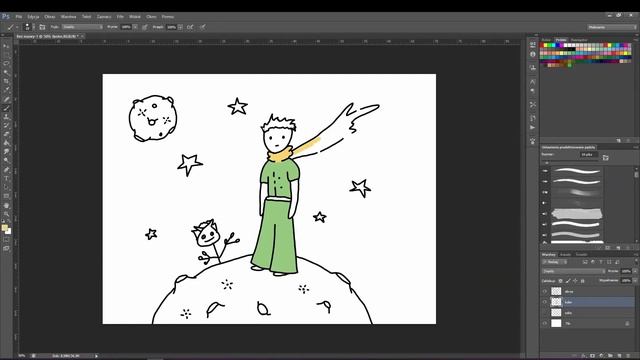
Task: Click the Quick Mask mode icon
Action: point(6,240)
